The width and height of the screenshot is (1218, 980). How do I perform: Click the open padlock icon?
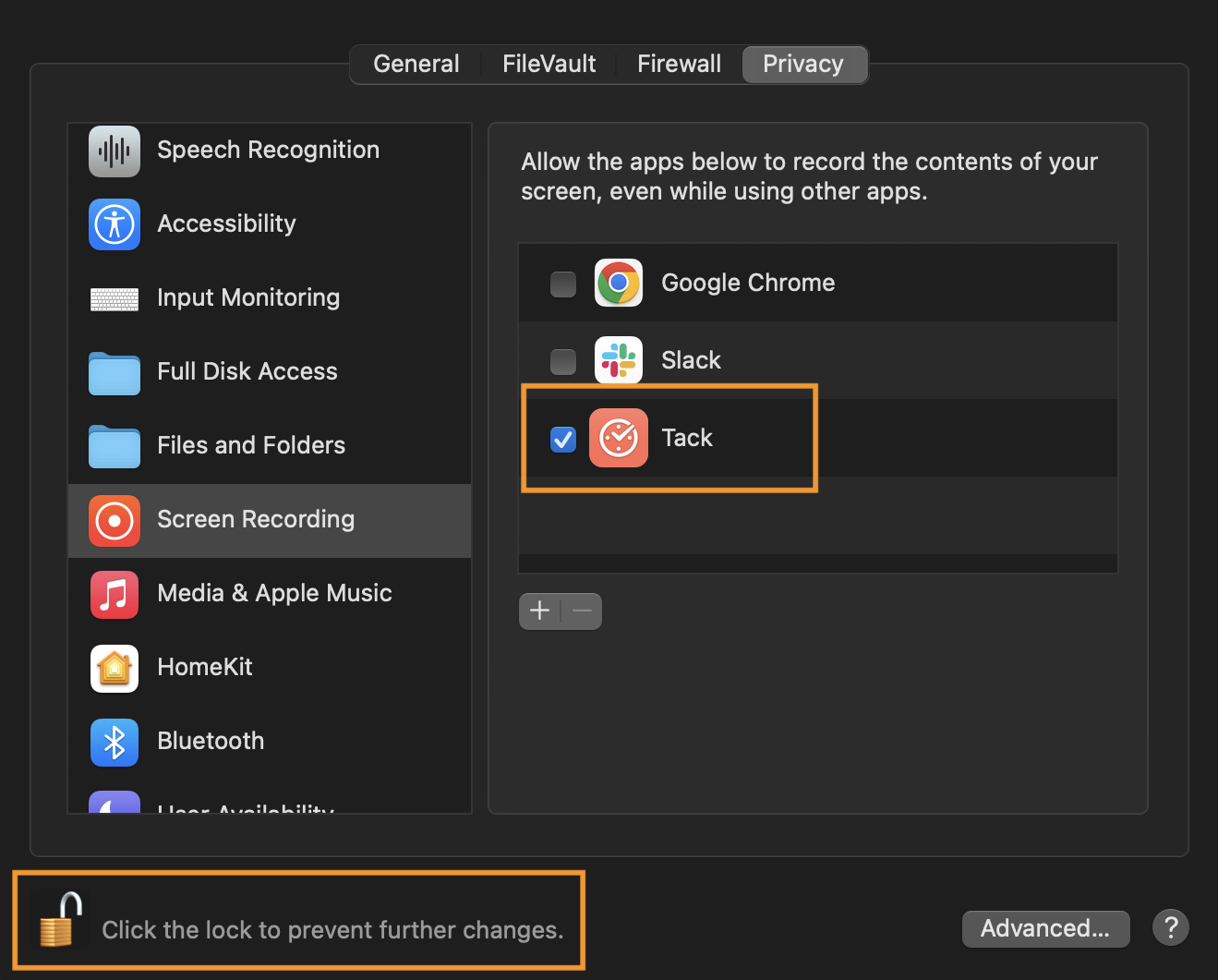coord(60,920)
